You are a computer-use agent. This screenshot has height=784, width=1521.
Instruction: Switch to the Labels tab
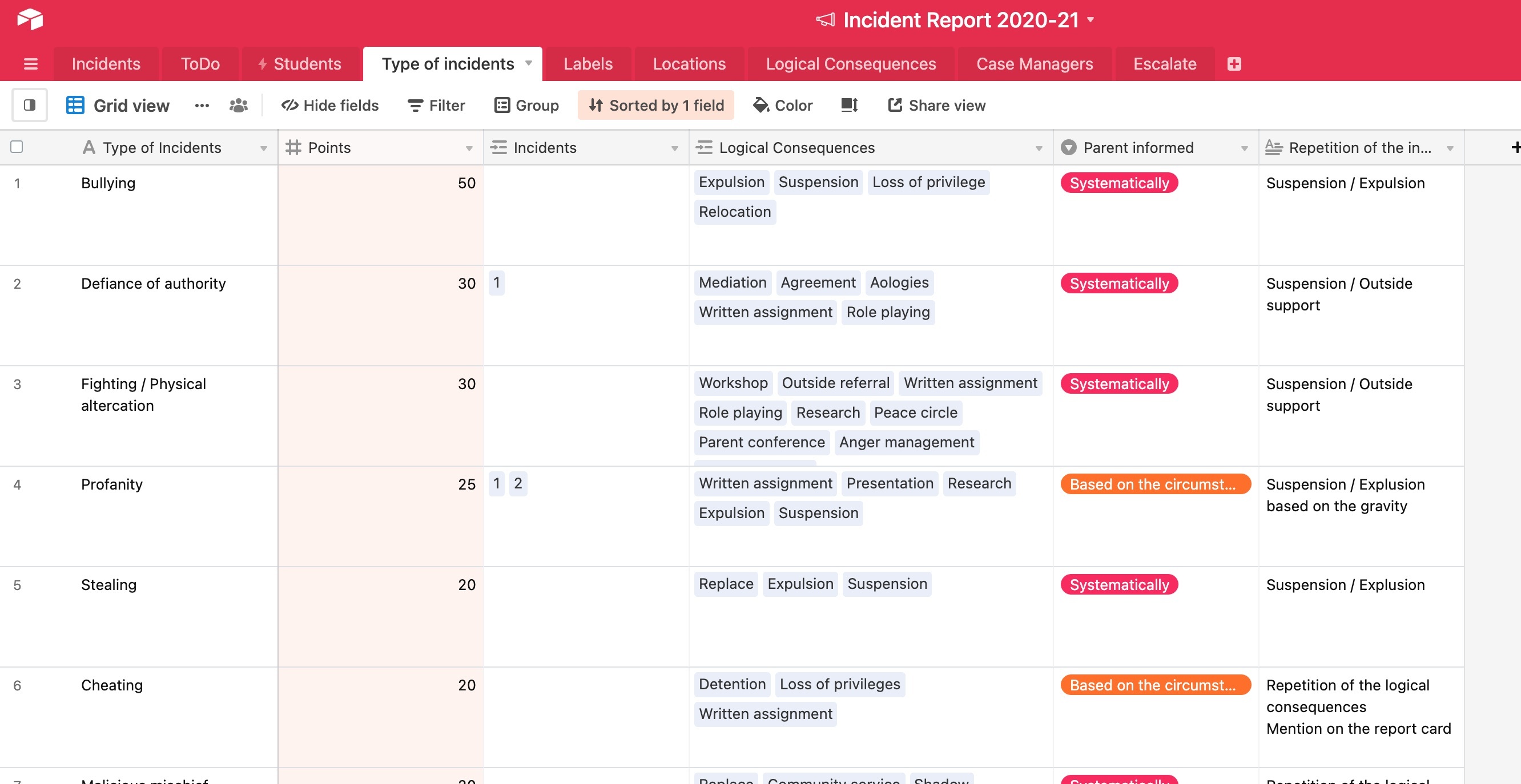point(588,64)
